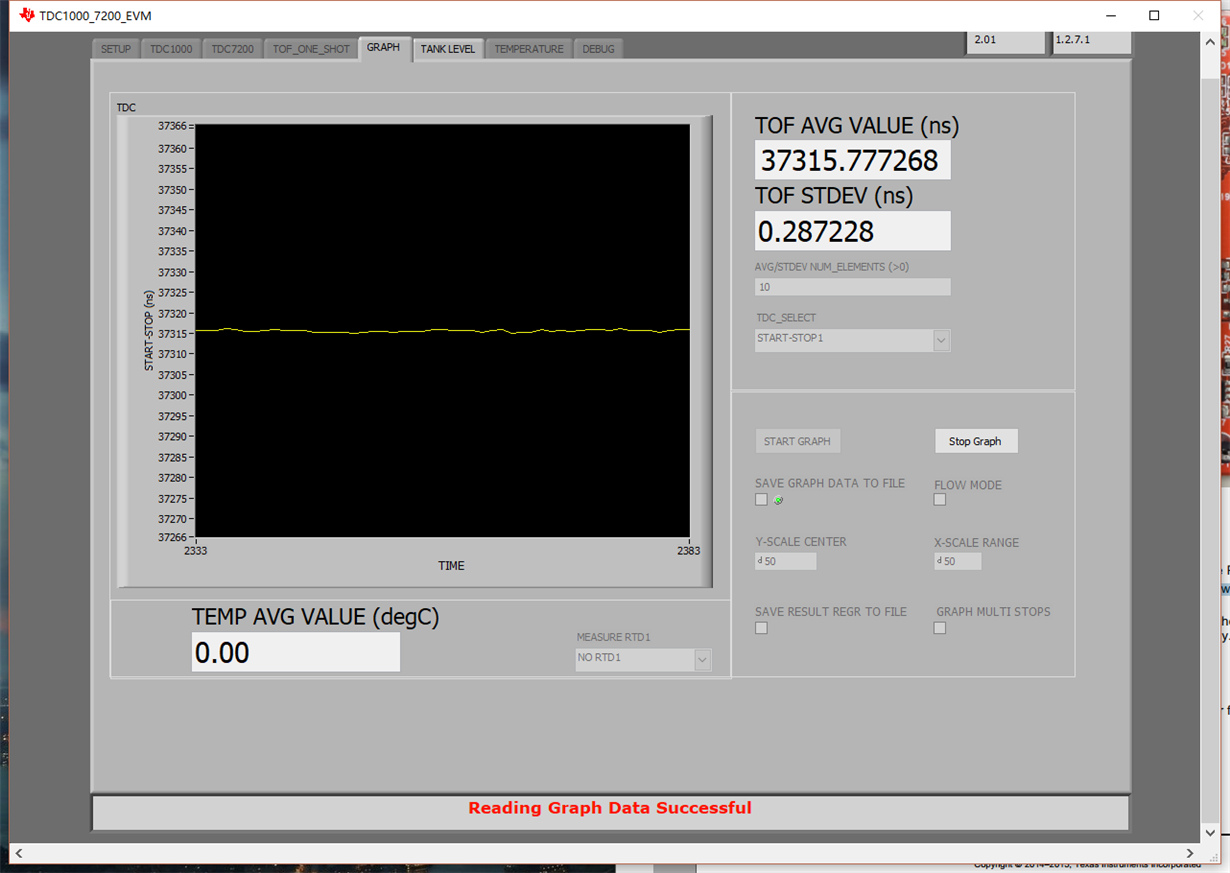This screenshot has width=1230, height=873.
Task: Switch to TANK LEVEL tab
Action: (448, 49)
